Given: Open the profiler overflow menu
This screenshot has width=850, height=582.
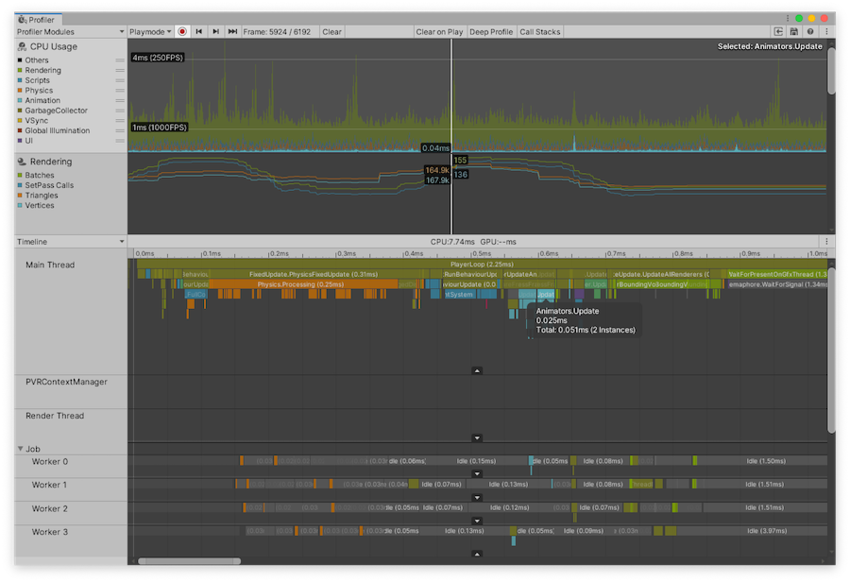Looking at the screenshot, I should (x=827, y=31).
